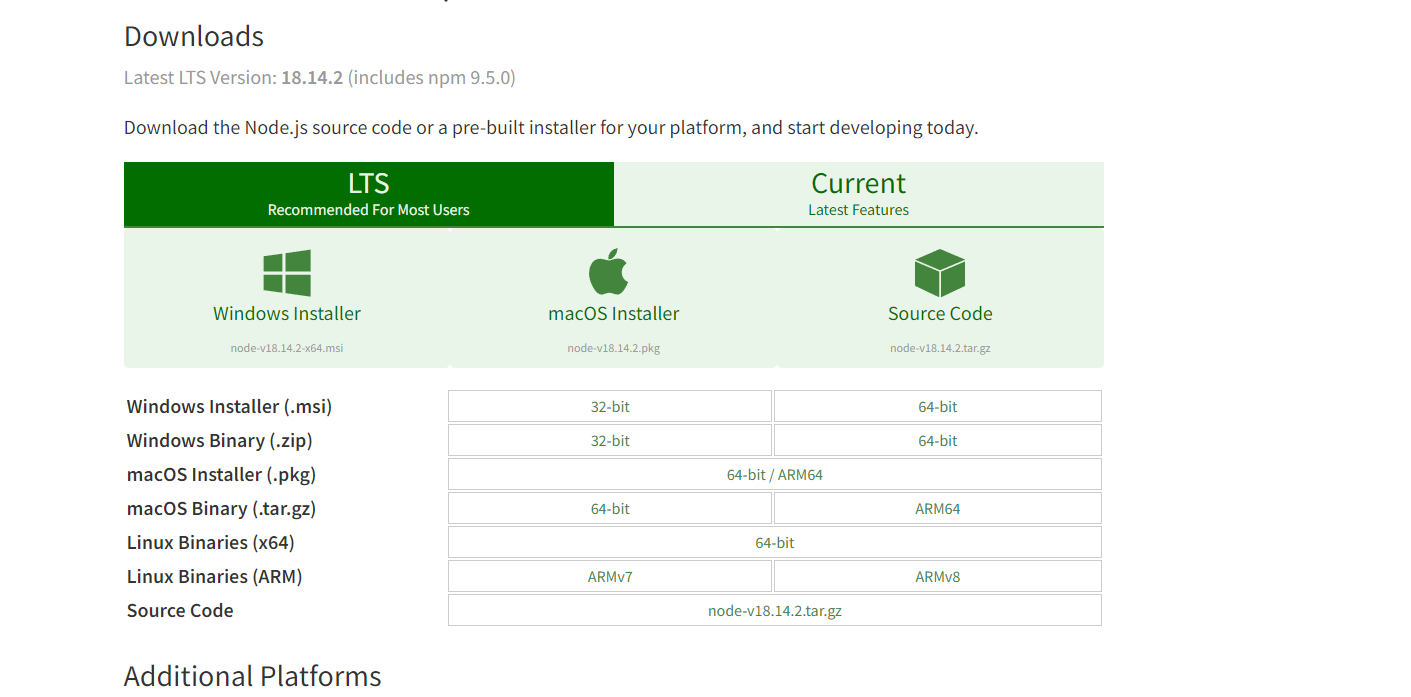
Task: Download the 64-bit macOS Binary tarball
Action: pos(610,508)
